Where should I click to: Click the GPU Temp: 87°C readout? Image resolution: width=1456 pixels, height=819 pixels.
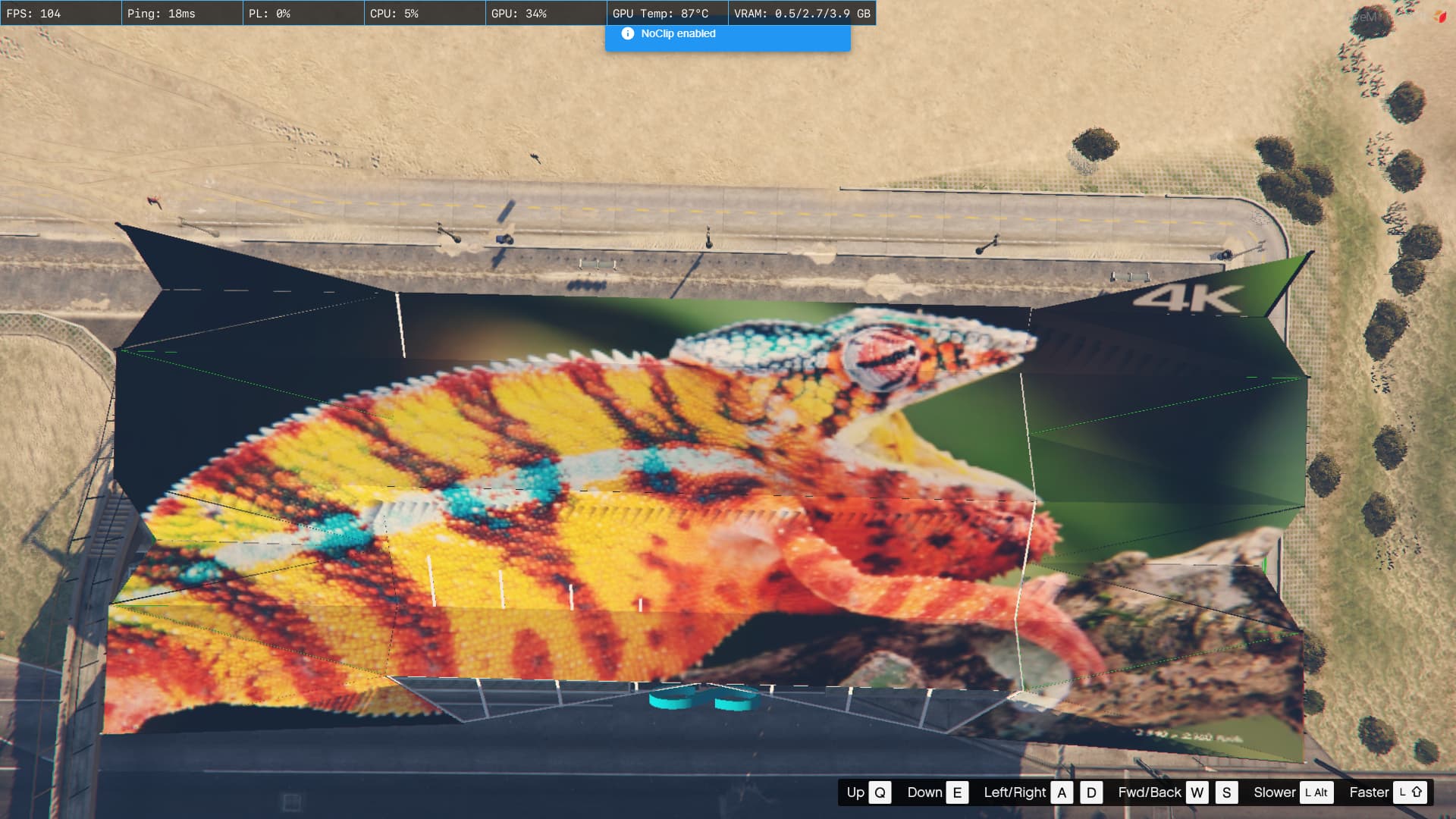tap(661, 14)
